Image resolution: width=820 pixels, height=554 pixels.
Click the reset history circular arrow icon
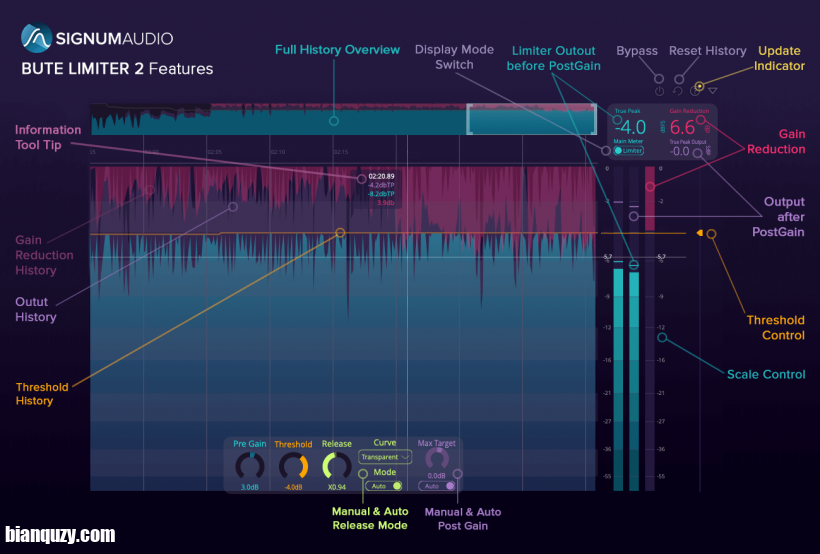[677, 91]
